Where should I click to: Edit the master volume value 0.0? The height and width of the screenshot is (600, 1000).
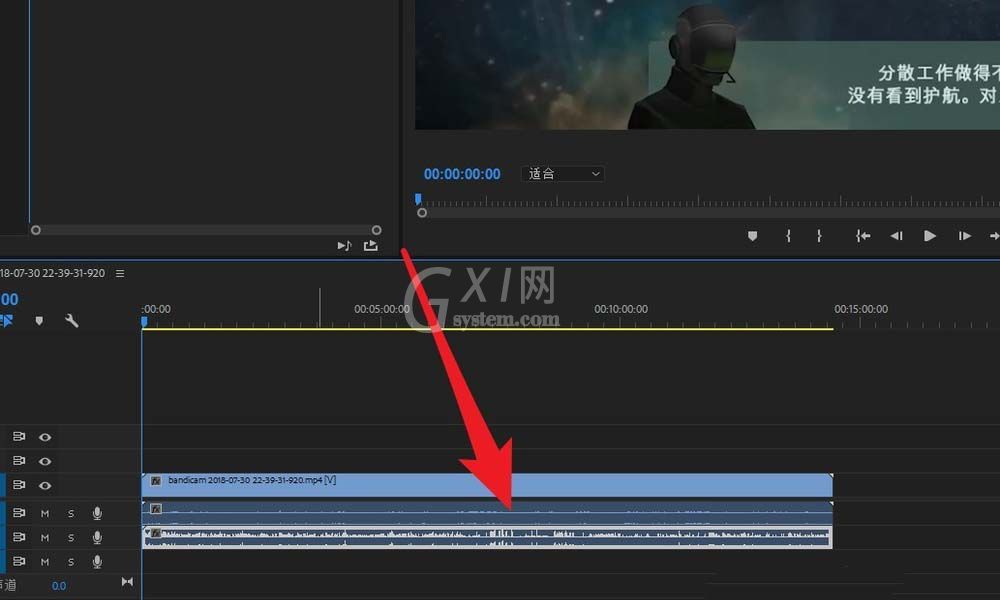(x=59, y=585)
